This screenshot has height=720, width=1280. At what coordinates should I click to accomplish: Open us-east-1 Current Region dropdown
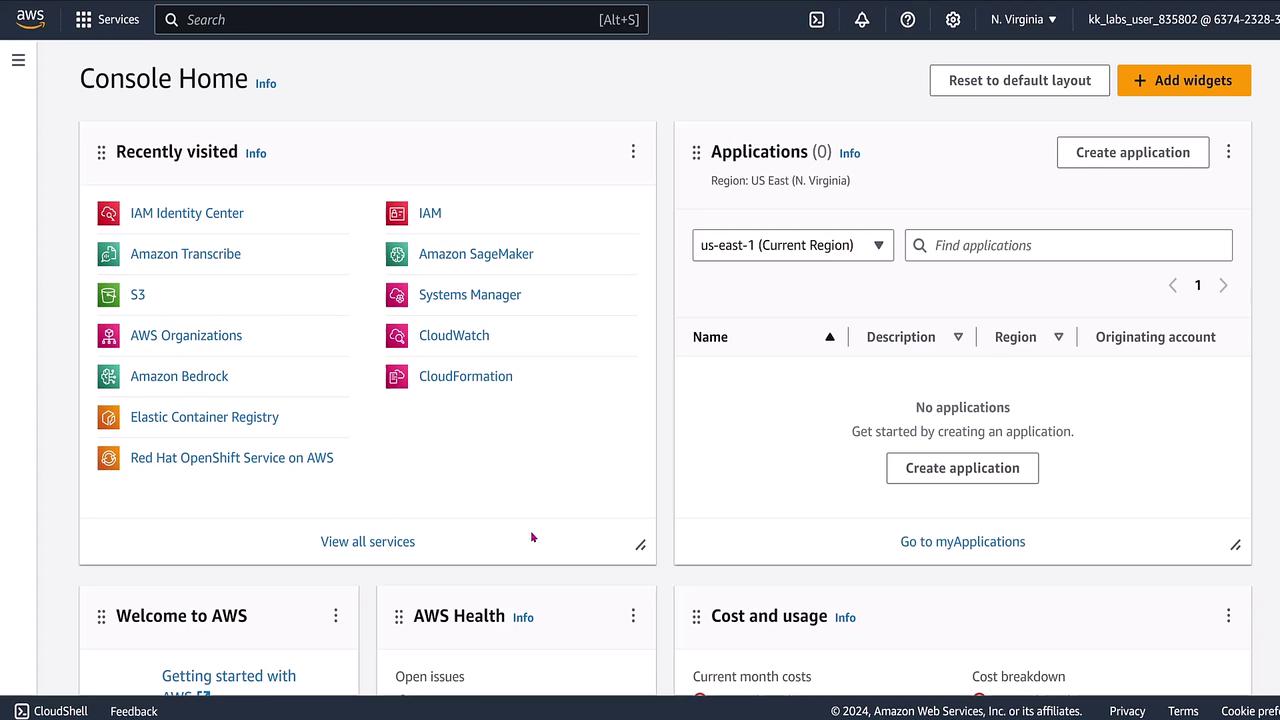click(792, 245)
